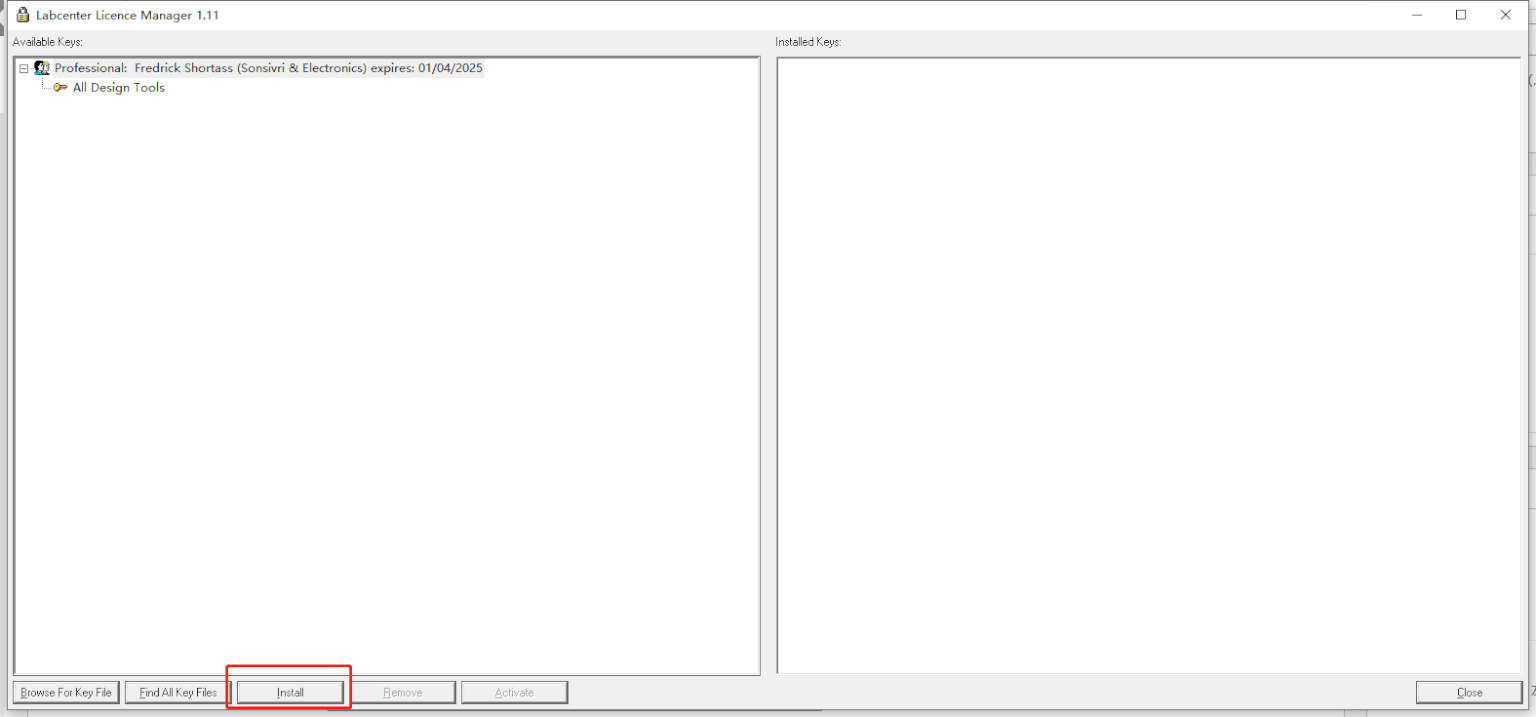The height and width of the screenshot is (717, 1536).
Task: Minimize the Licence Manager window
Action: (1417, 15)
